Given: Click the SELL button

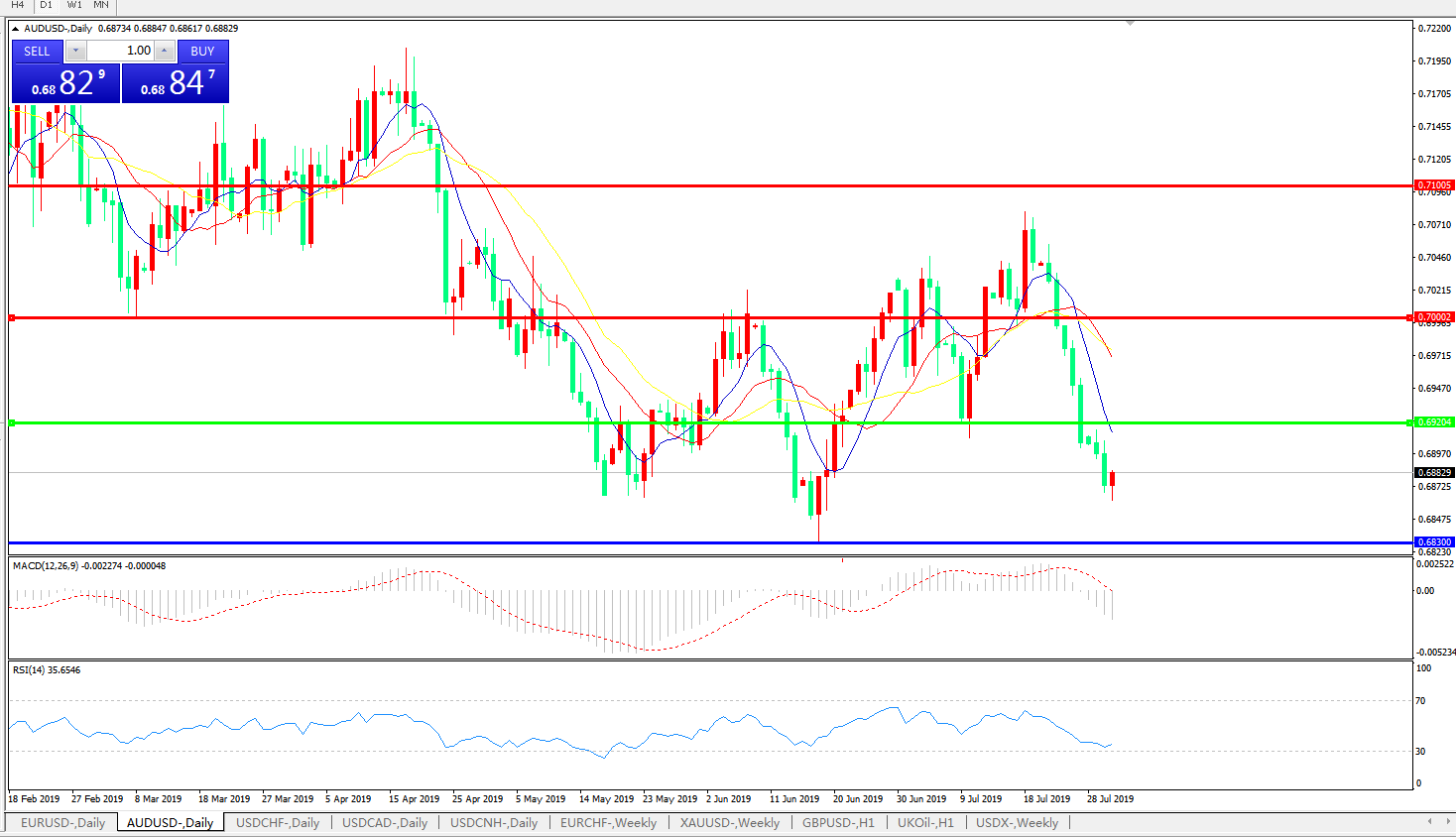Looking at the screenshot, I should [37, 51].
